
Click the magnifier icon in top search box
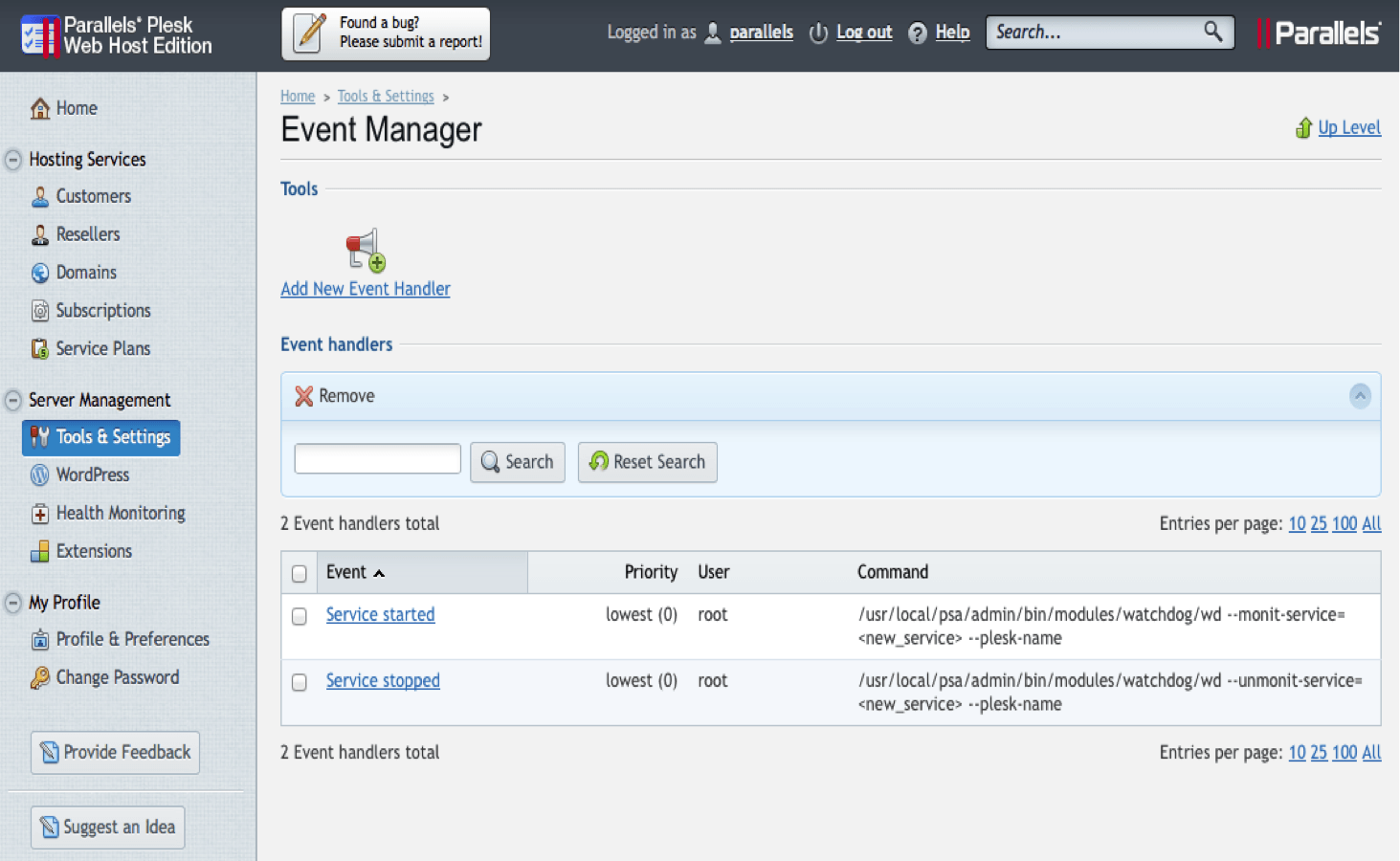pos(1213,32)
